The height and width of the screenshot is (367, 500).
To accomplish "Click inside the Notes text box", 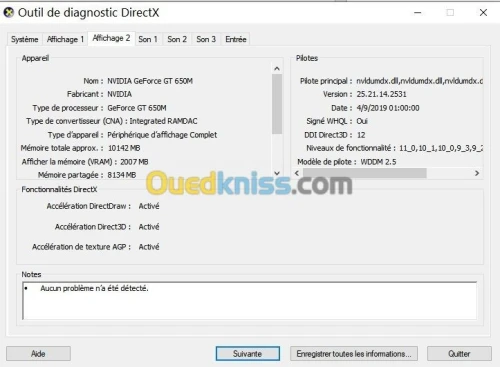I will click(250, 301).
